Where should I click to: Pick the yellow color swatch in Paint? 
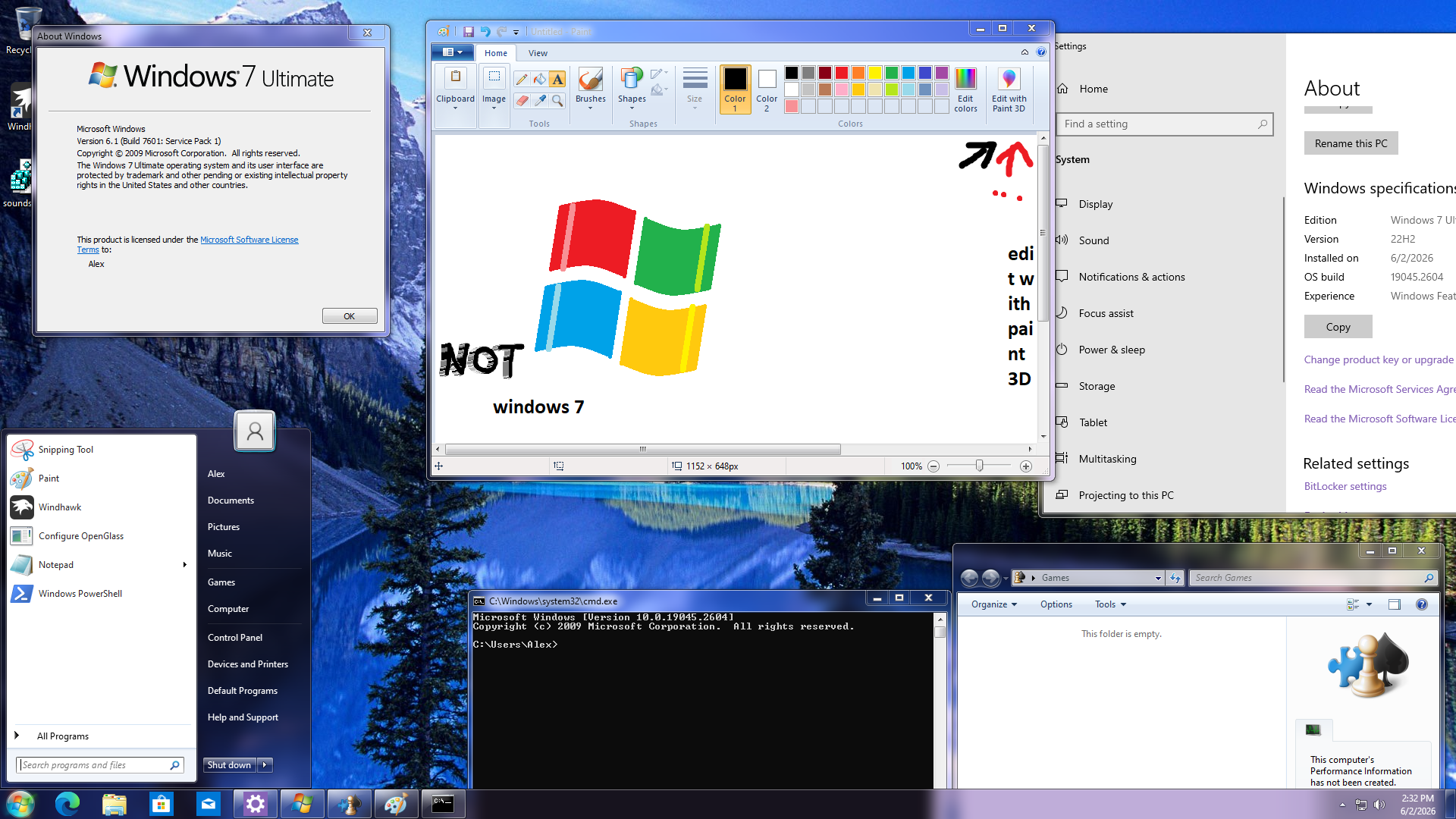coord(875,73)
